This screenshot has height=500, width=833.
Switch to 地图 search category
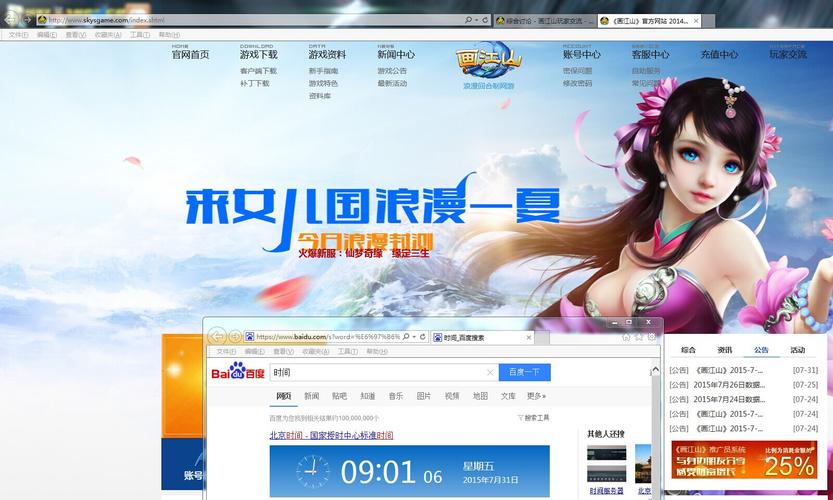coord(480,396)
